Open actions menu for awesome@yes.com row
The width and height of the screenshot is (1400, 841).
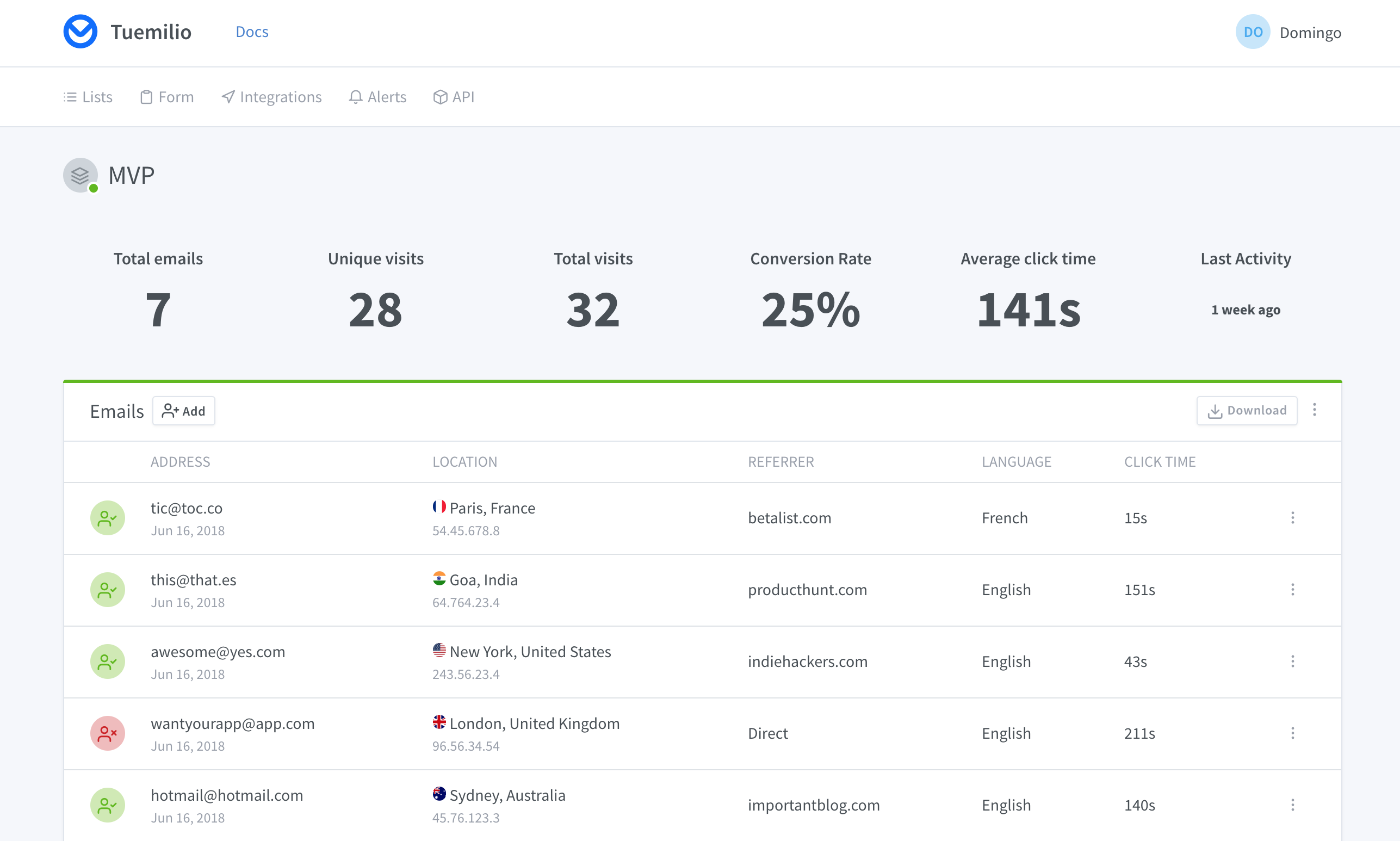[1292, 661]
